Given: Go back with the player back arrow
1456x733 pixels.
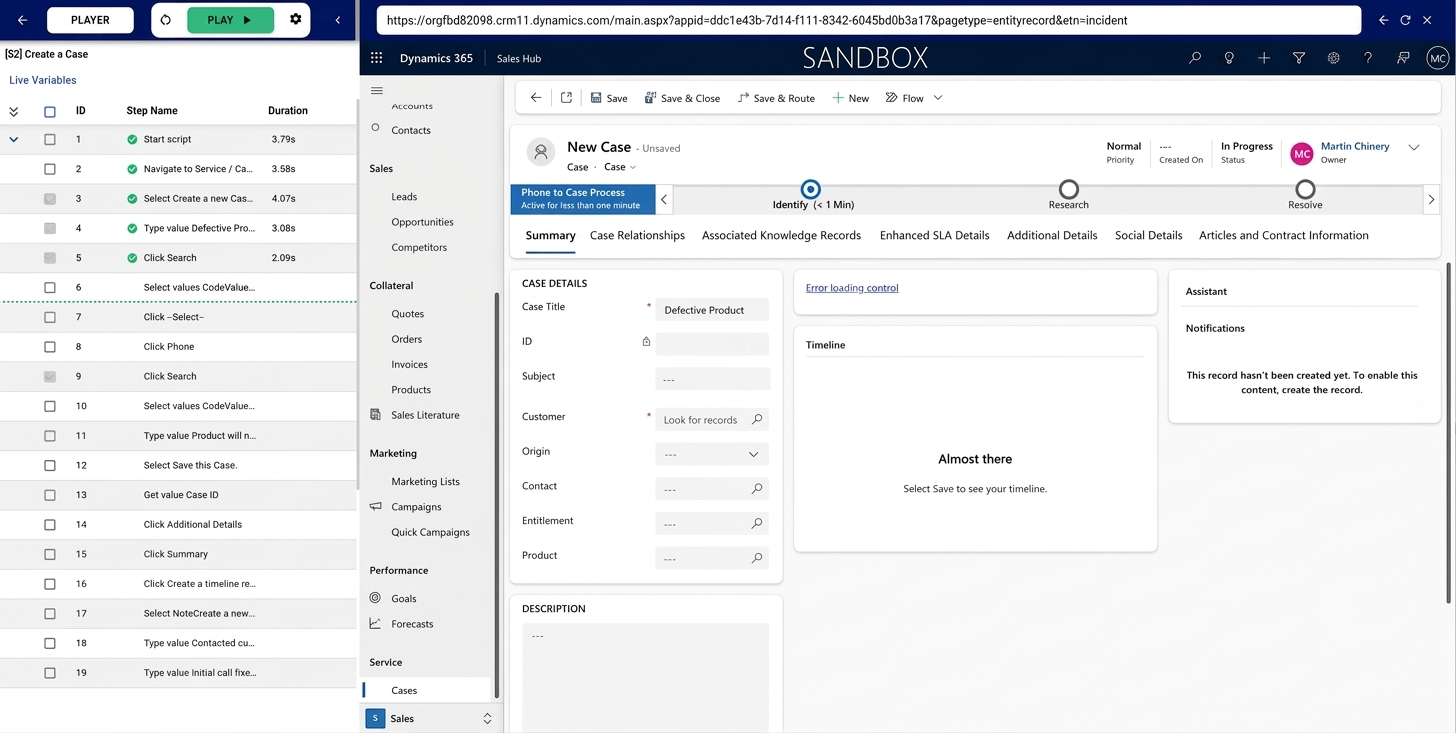Looking at the screenshot, I should coord(22,19).
